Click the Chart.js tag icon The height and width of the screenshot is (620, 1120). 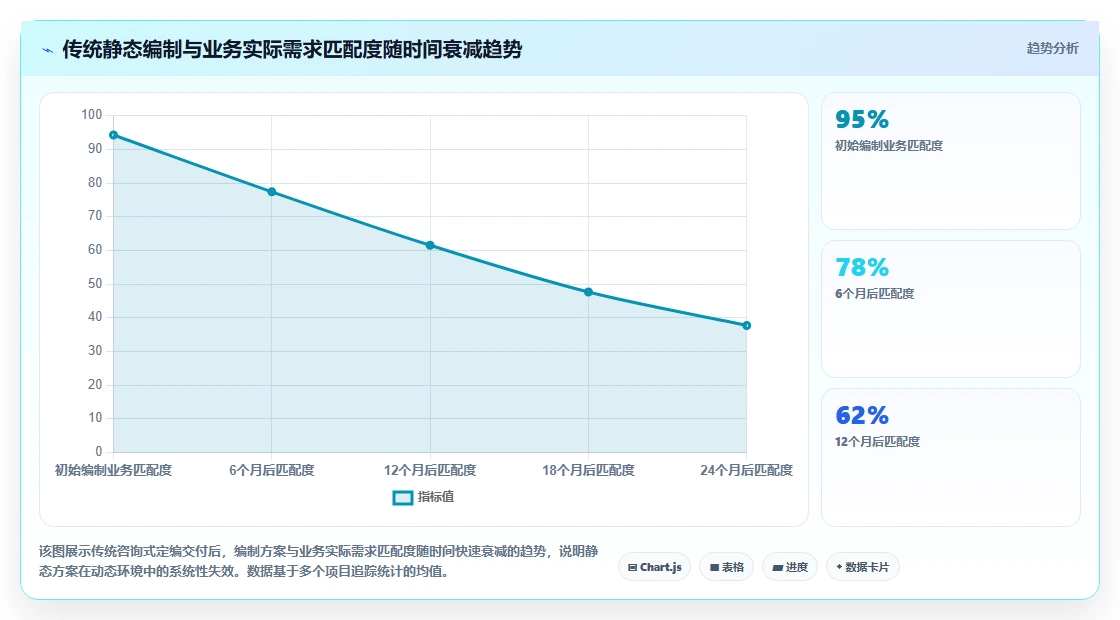632,568
